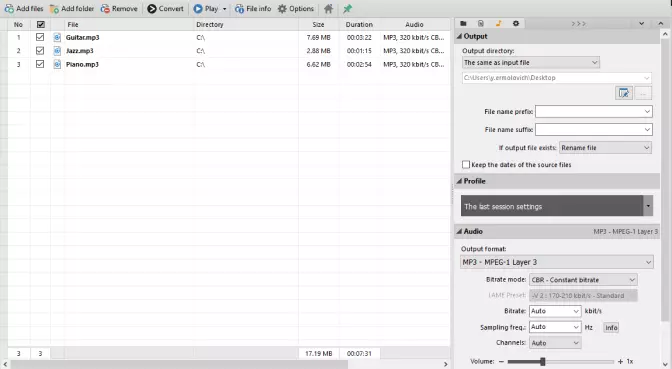
Task: Click the Piano.mp3 file type icon
Action: (x=57, y=64)
